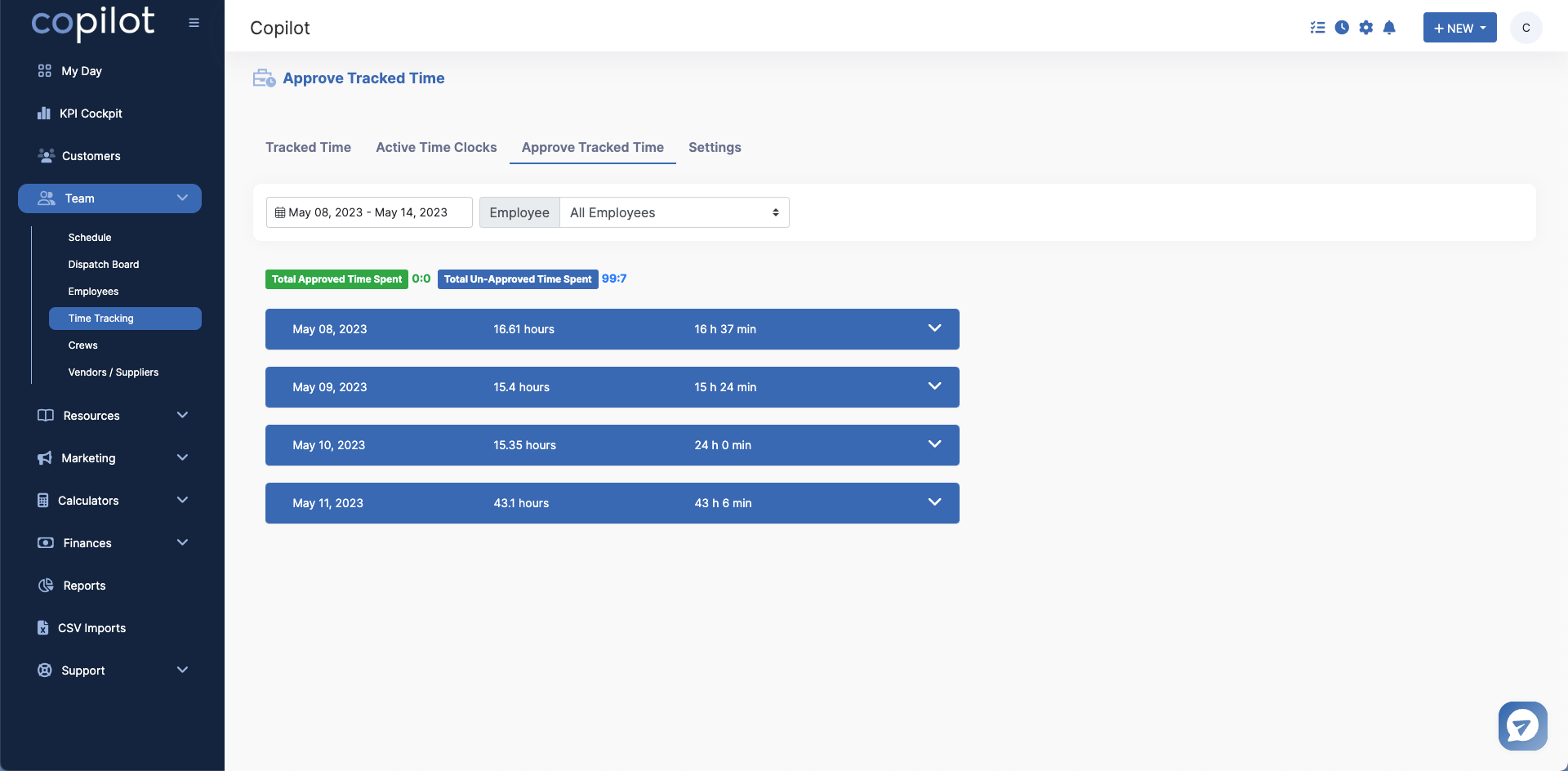Open the All Employees dropdown
The width and height of the screenshot is (1568, 771).
[675, 212]
